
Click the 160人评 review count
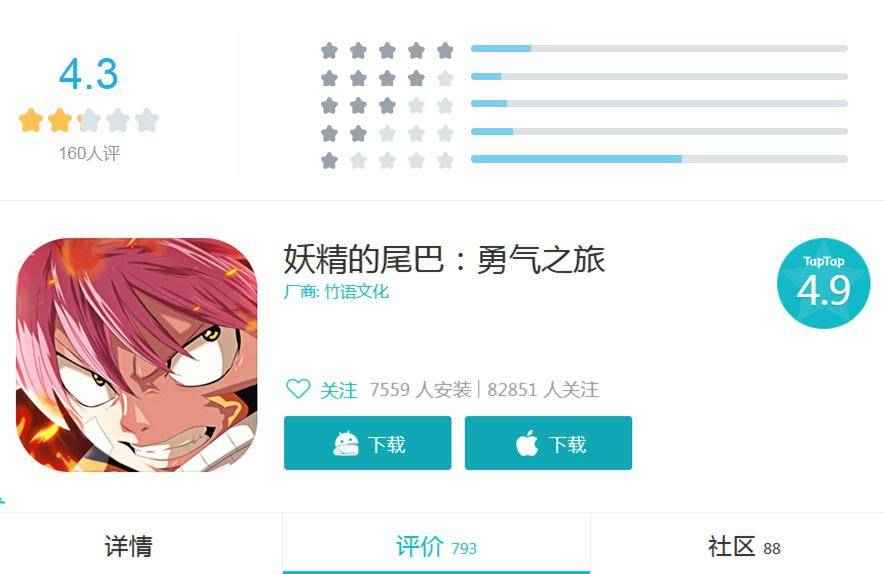[x=90, y=153]
